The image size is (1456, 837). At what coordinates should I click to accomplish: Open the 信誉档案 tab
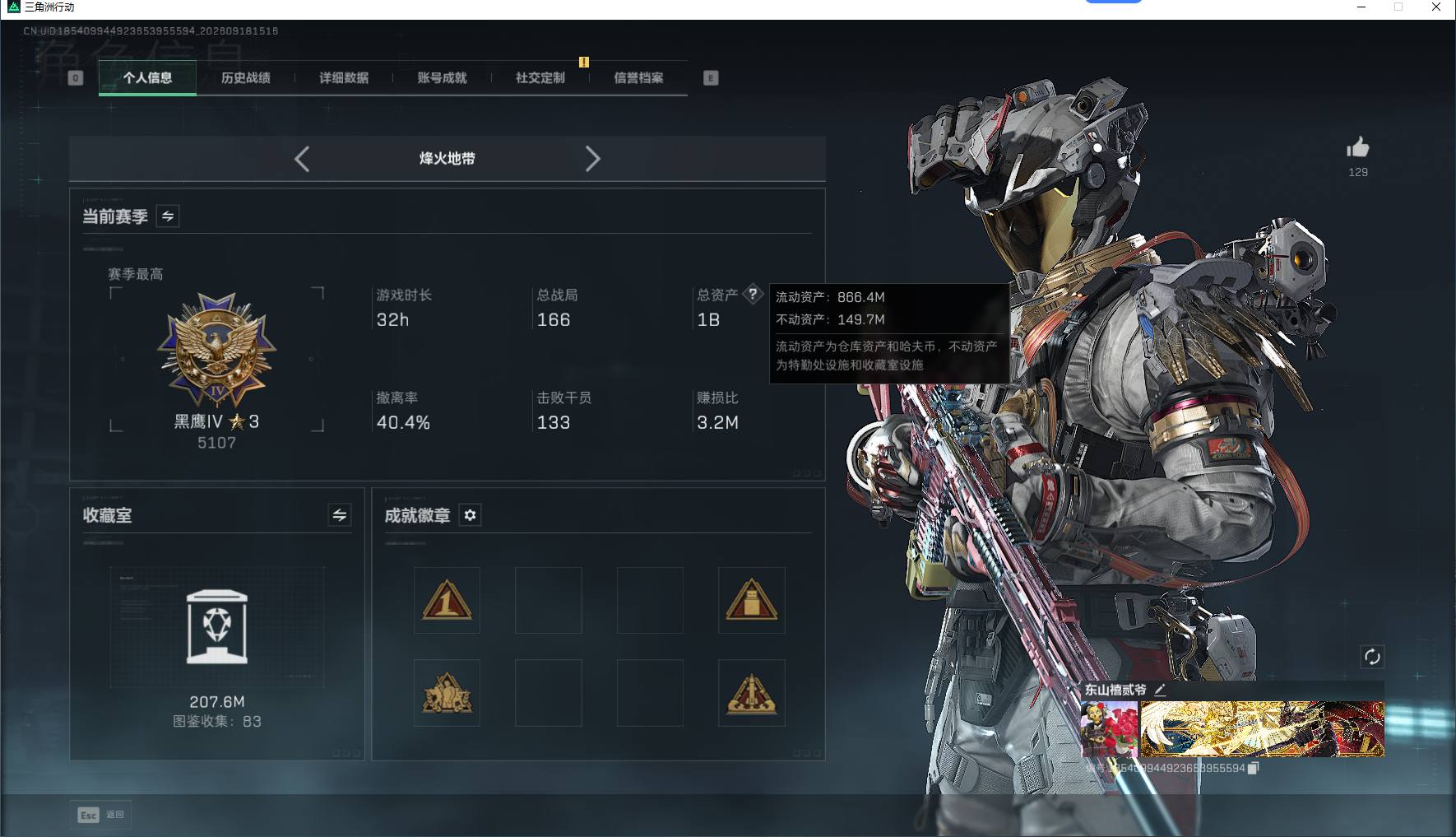click(638, 78)
